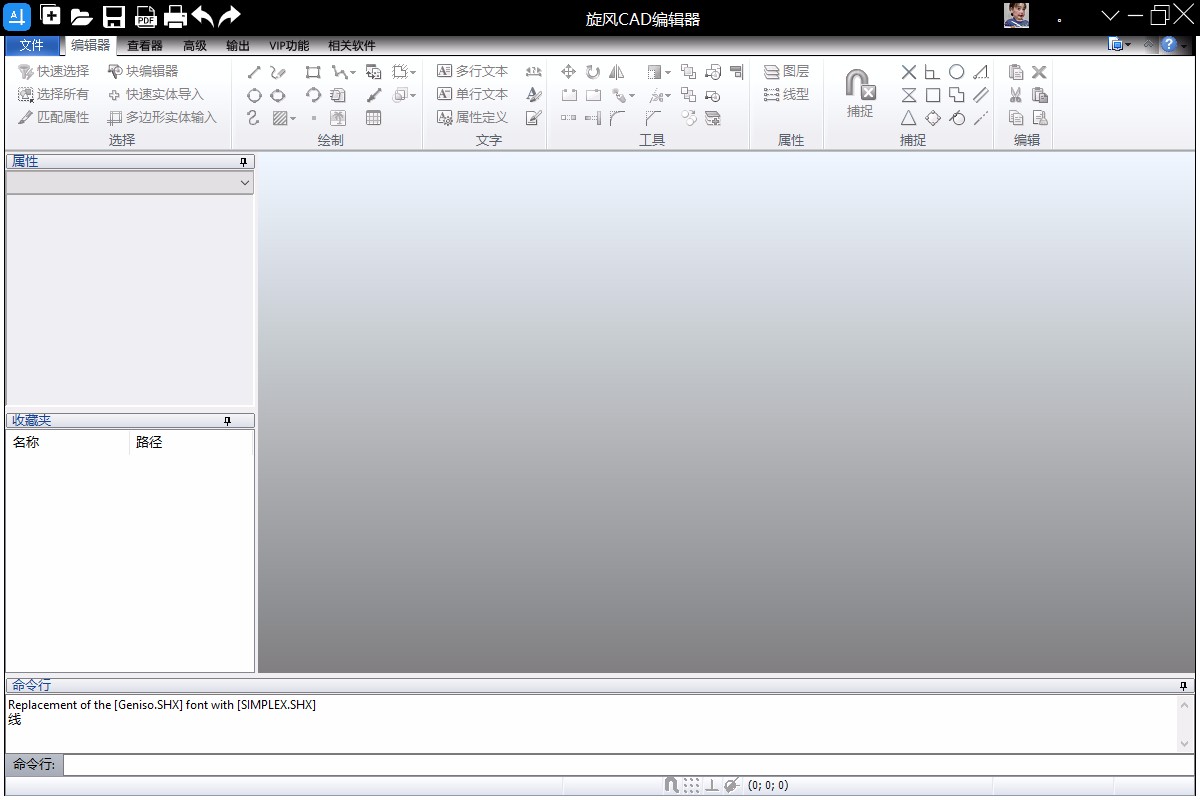Pin the 命令行 panel
The image size is (1200, 800).
tap(1185, 686)
